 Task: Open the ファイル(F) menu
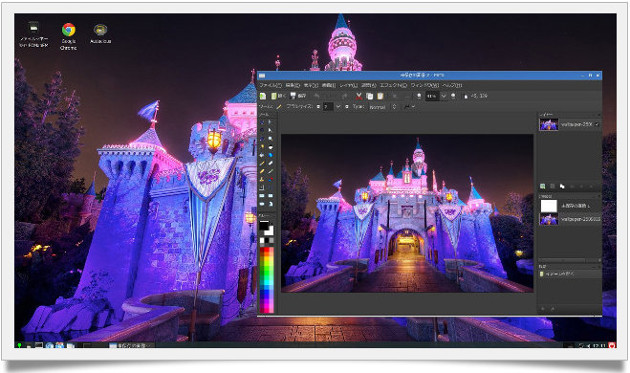(x=270, y=85)
